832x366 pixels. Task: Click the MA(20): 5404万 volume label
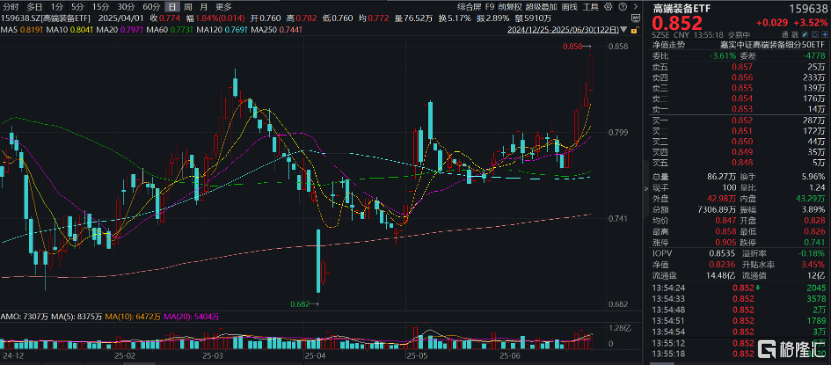(192, 317)
